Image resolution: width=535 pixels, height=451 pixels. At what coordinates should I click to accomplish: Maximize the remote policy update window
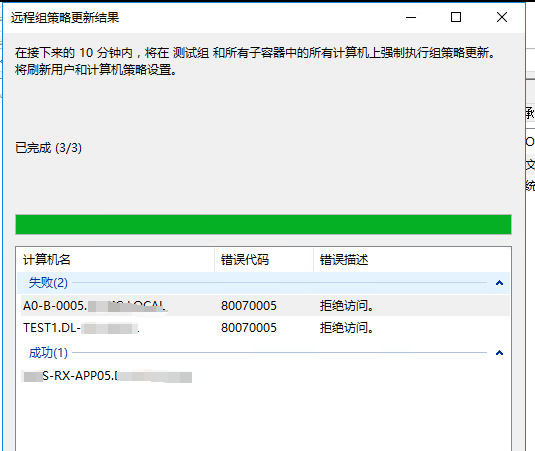[x=456, y=17]
